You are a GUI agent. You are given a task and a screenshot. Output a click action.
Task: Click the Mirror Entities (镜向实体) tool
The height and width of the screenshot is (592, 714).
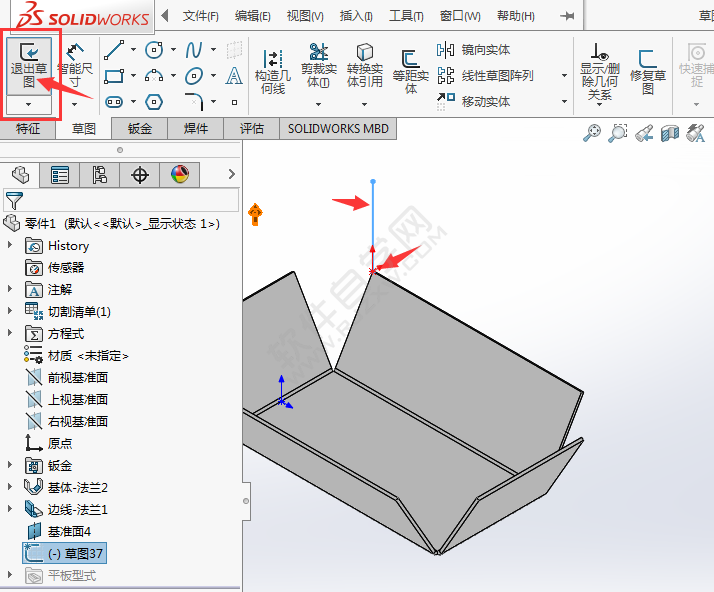click(474, 49)
